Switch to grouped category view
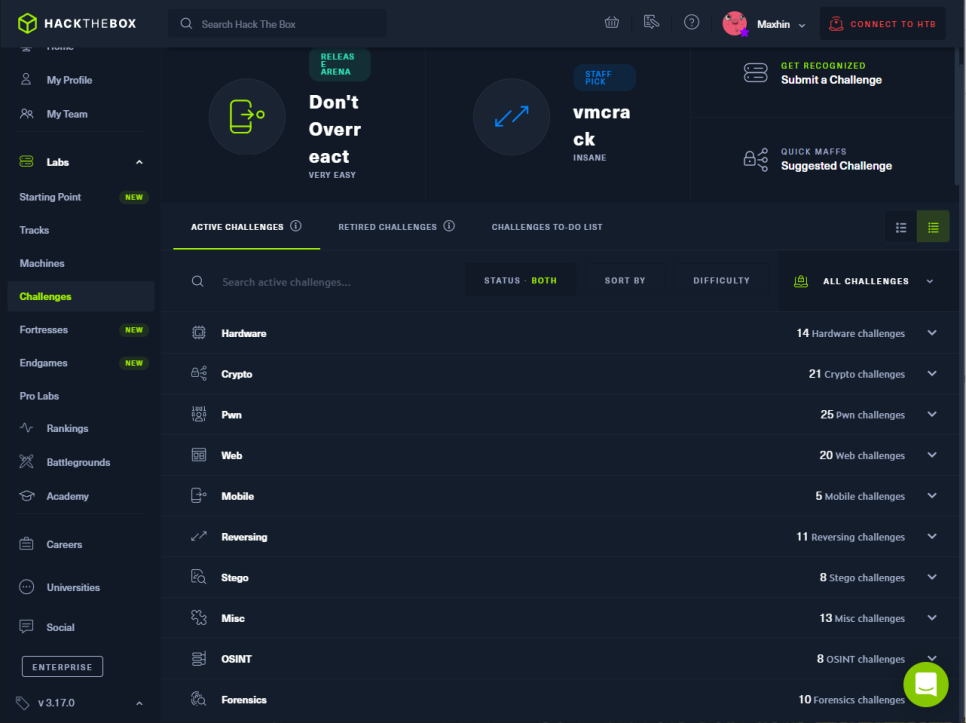 933,227
